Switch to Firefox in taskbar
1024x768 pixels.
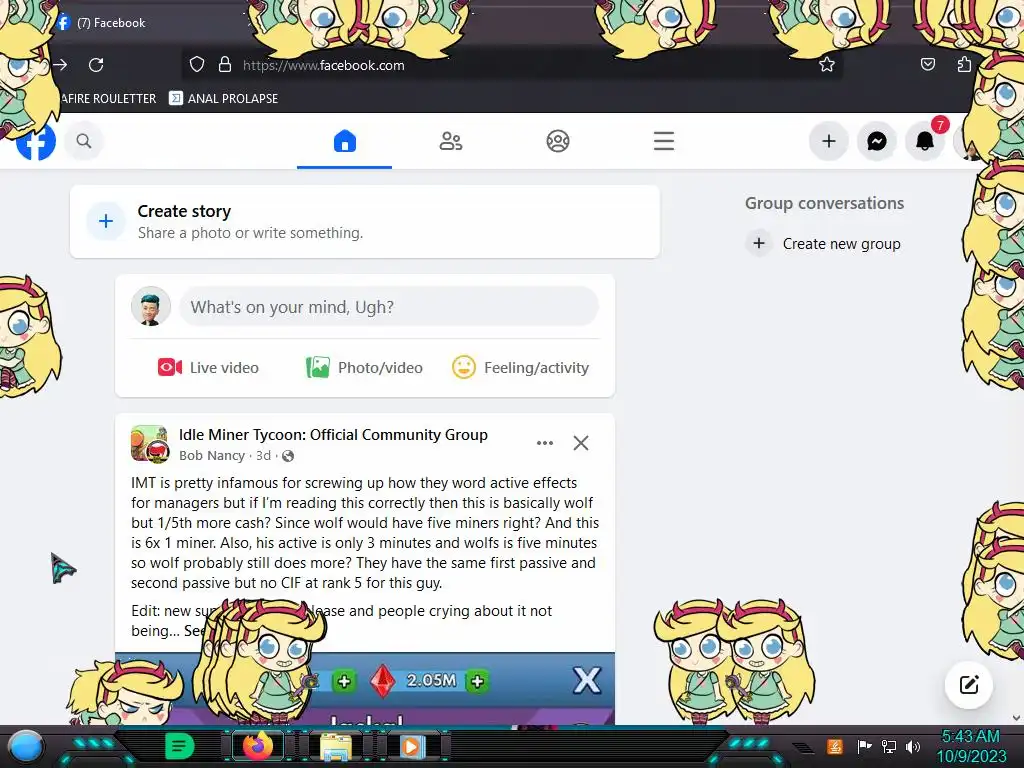tap(257, 746)
